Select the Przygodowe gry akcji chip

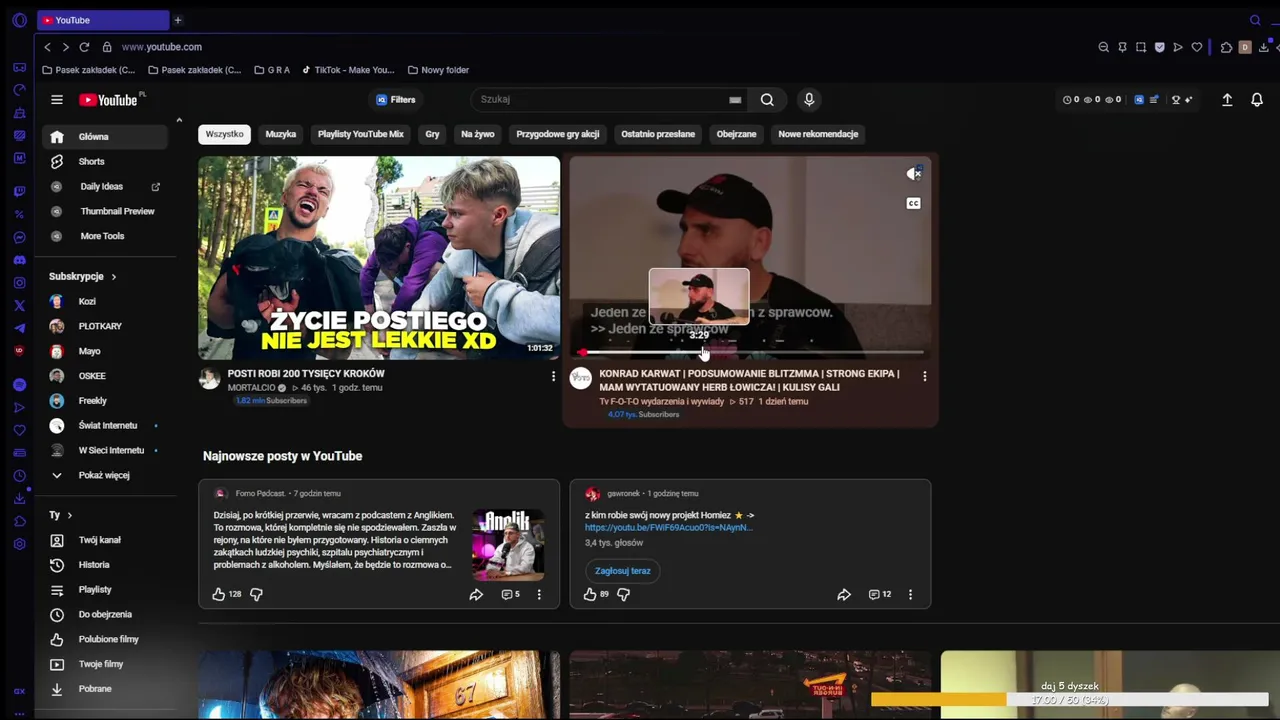557,134
